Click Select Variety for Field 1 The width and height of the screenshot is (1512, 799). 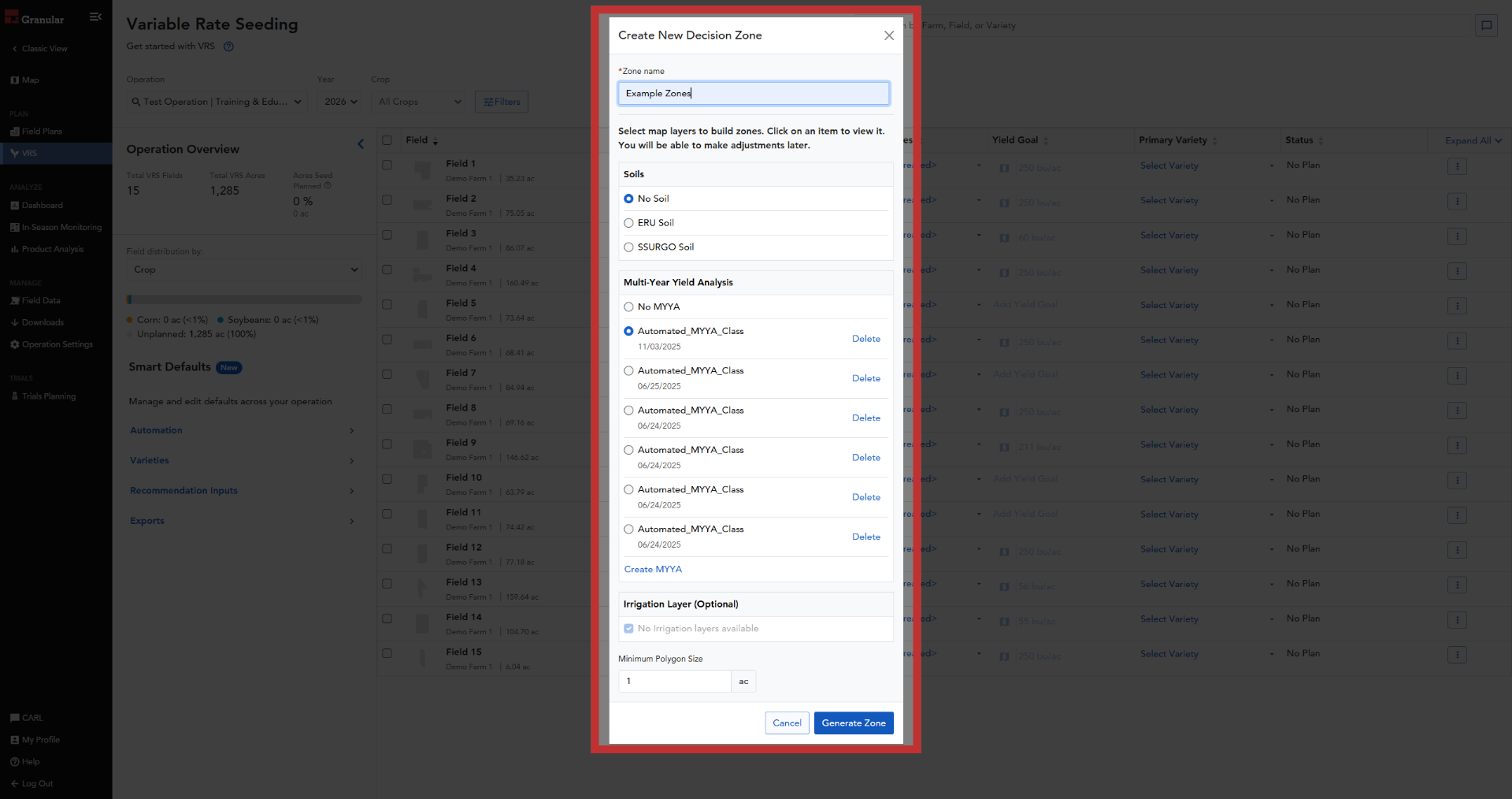tap(1169, 166)
